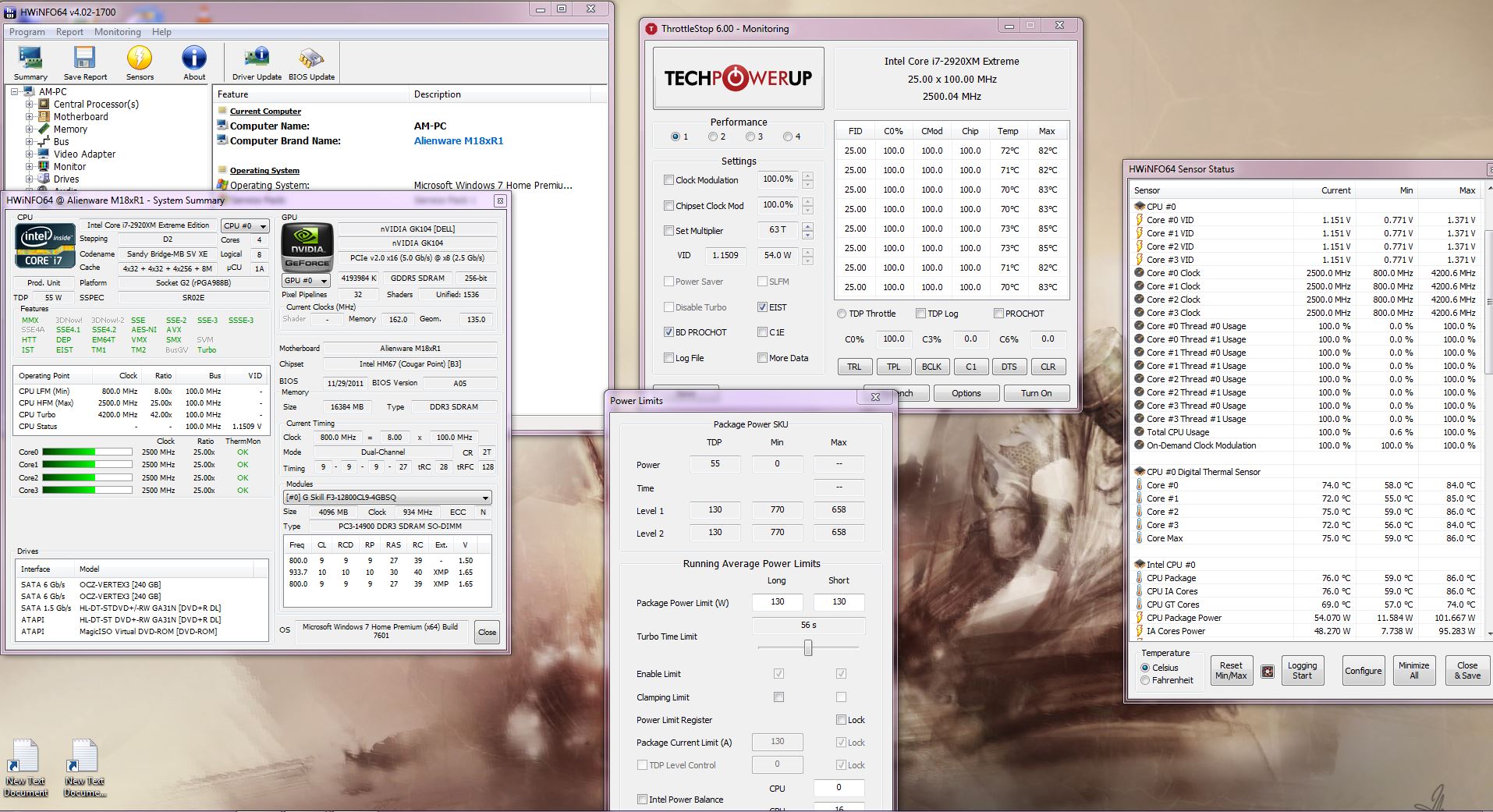
Task: Click the TRL button in ThrottleStop
Action: (x=854, y=367)
